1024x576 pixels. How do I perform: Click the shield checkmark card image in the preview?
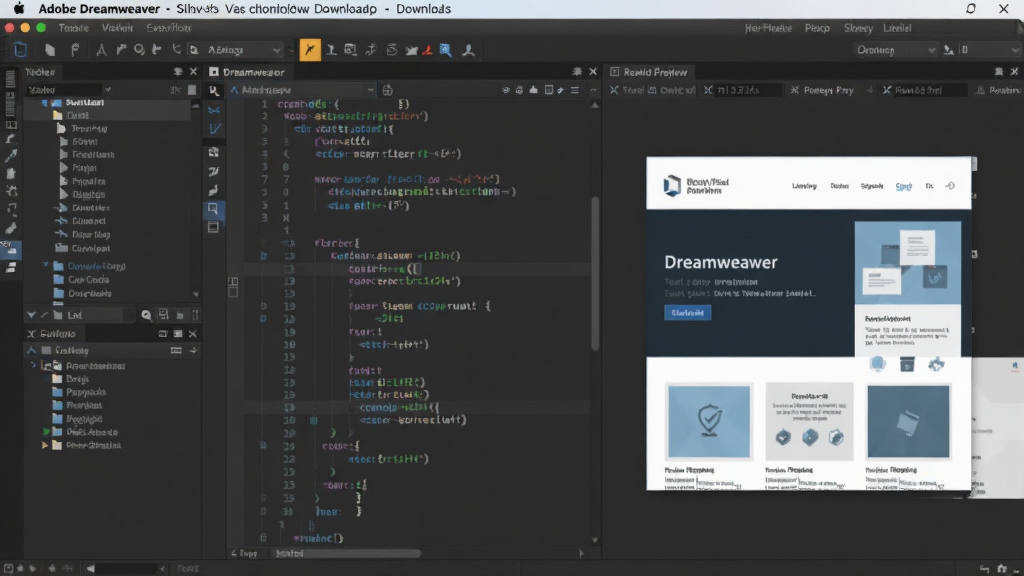[709, 421]
